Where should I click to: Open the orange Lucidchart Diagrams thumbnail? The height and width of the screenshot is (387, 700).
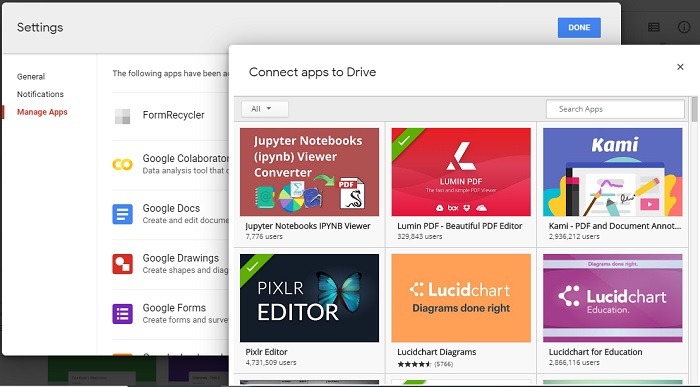461,298
